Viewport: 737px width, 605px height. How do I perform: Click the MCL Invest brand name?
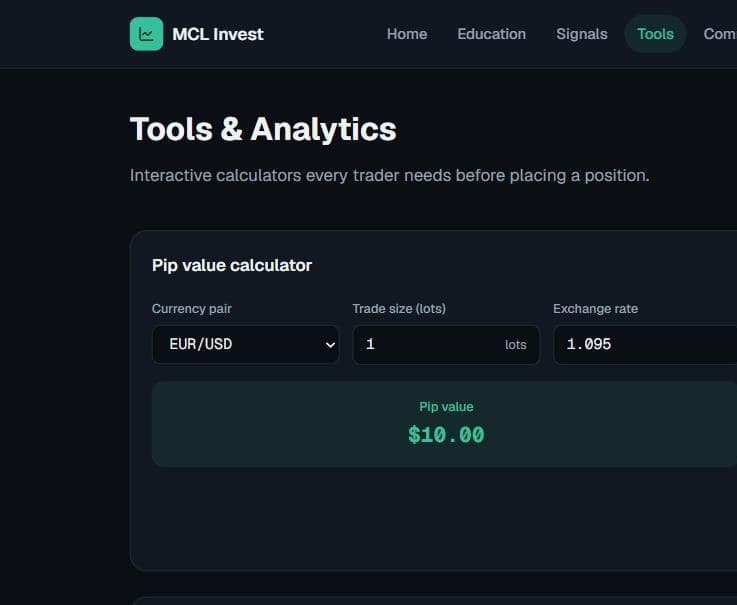click(x=218, y=34)
